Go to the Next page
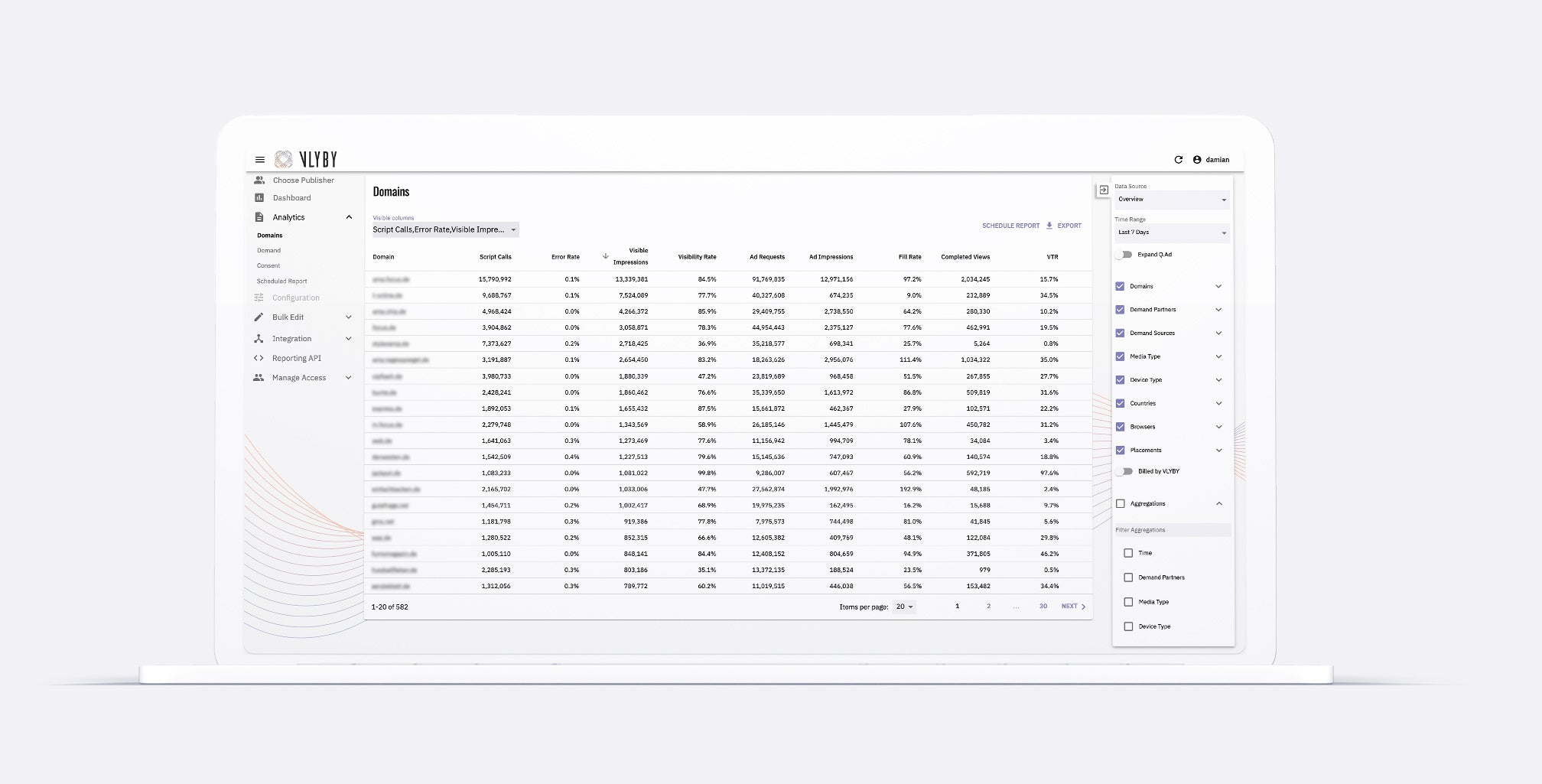This screenshot has height=784, width=1542. 1073,607
